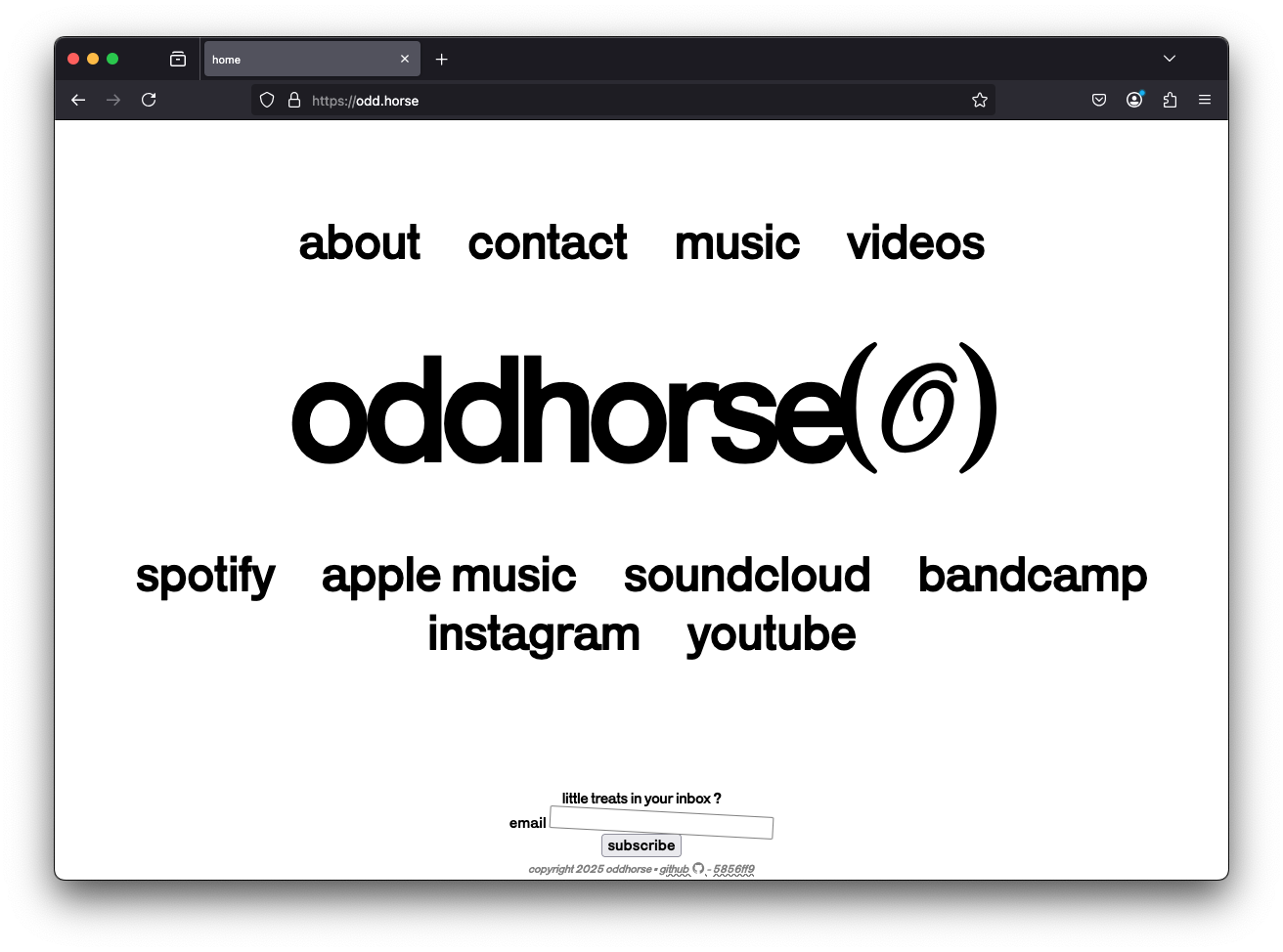
Task: Open the about page
Action: pos(359,243)
